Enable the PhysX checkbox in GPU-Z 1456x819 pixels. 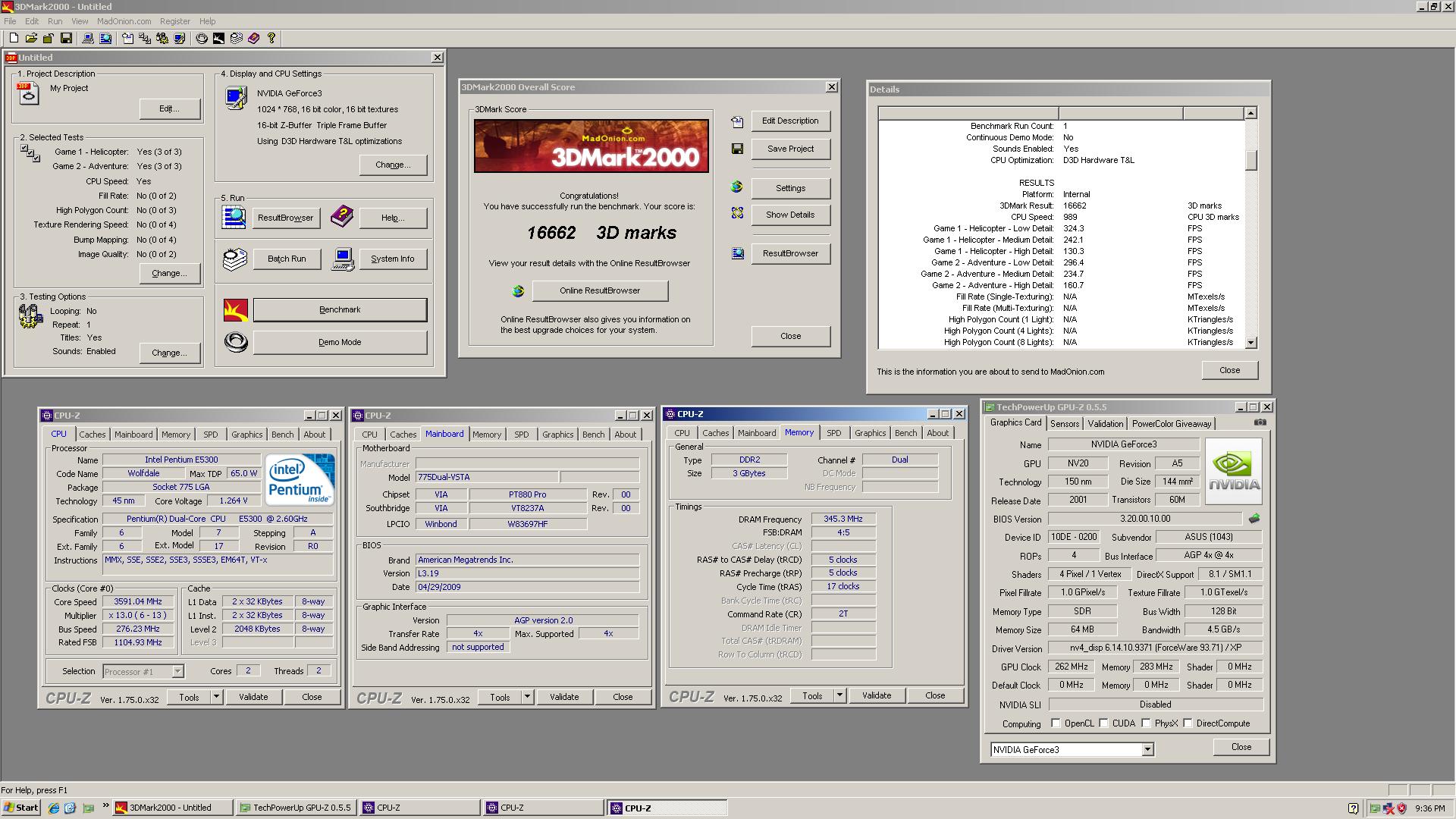1146,723
